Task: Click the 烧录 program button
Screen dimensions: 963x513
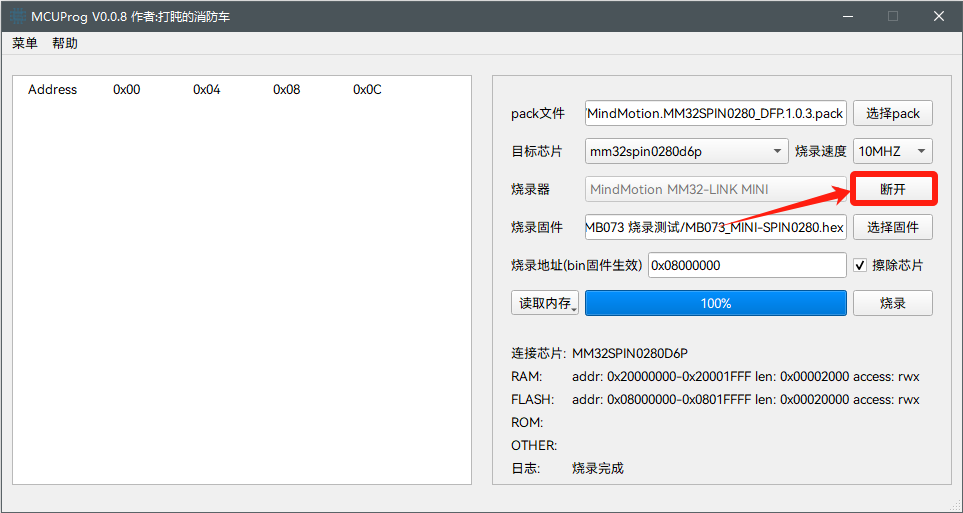Action: point(892,303)
